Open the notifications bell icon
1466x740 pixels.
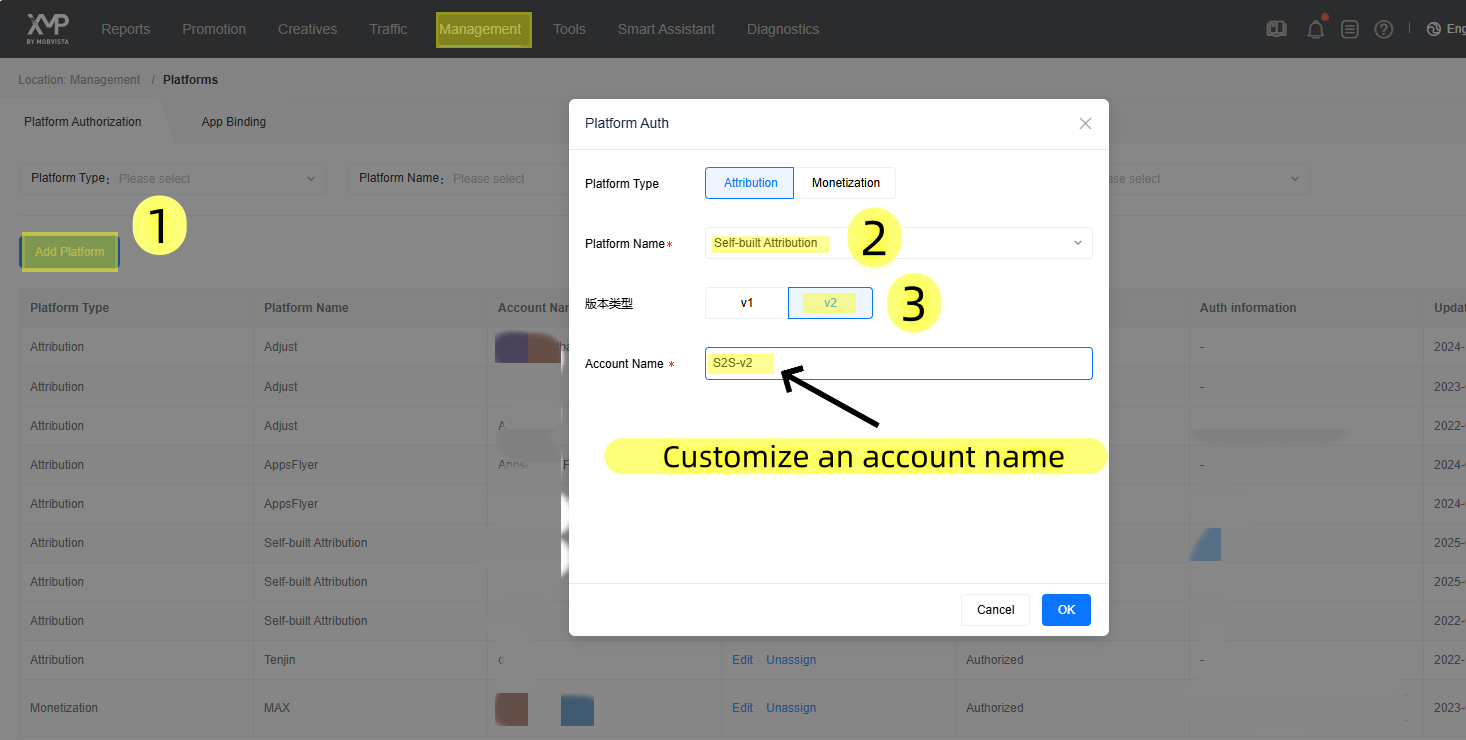tap(1315, 28)
